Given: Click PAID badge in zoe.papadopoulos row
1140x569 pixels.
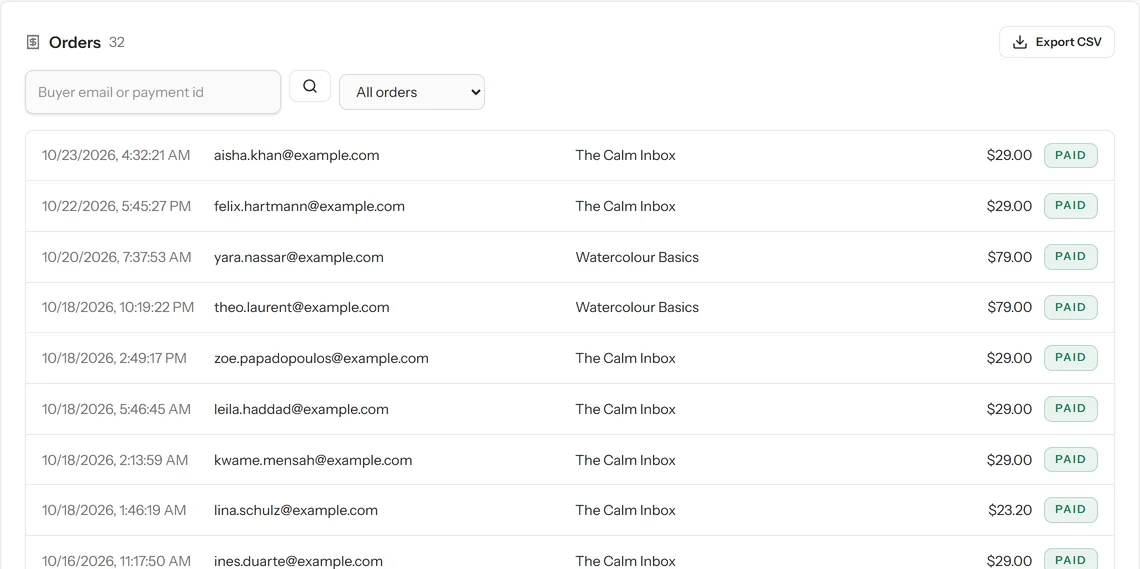Looking at the screenshot, I should coord(1070,358).
